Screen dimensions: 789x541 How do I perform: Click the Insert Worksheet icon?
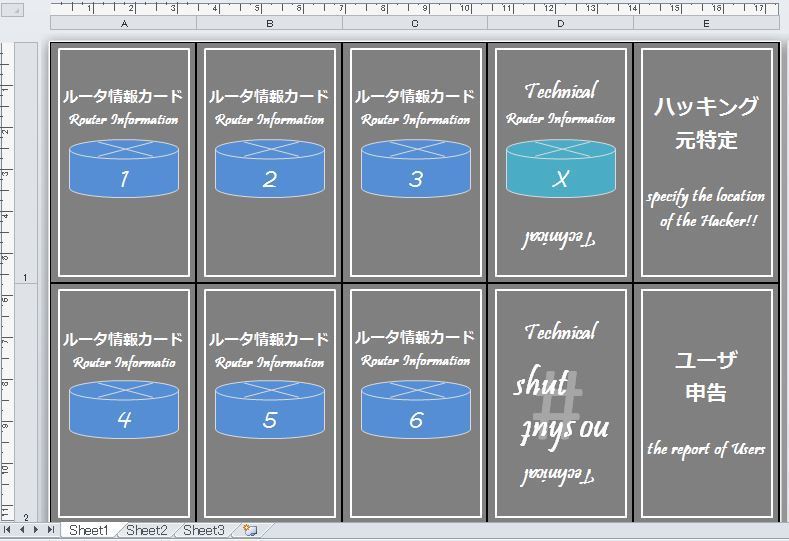pos(250,530)
